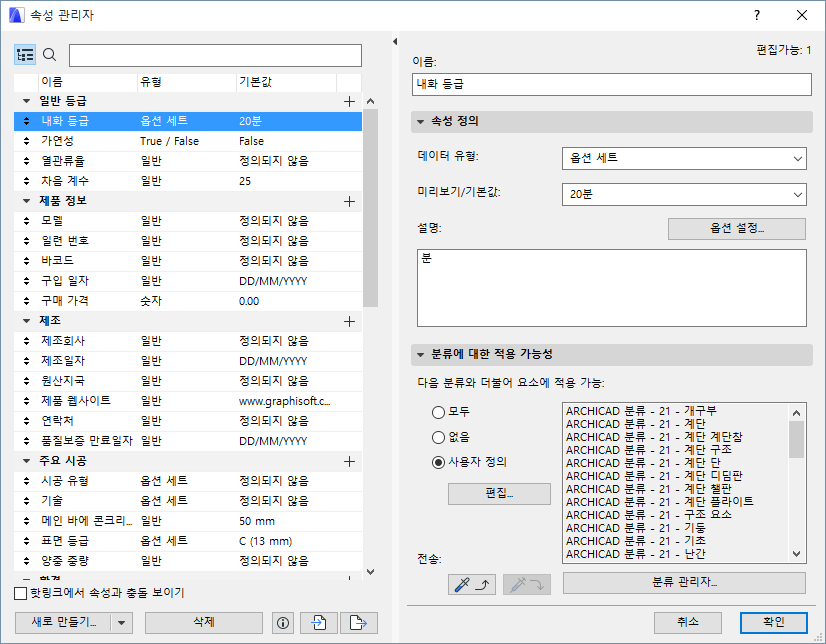Open the 데이터 유형 dropdown
This screenshot has height=644, width=826.
coord(684,158)
